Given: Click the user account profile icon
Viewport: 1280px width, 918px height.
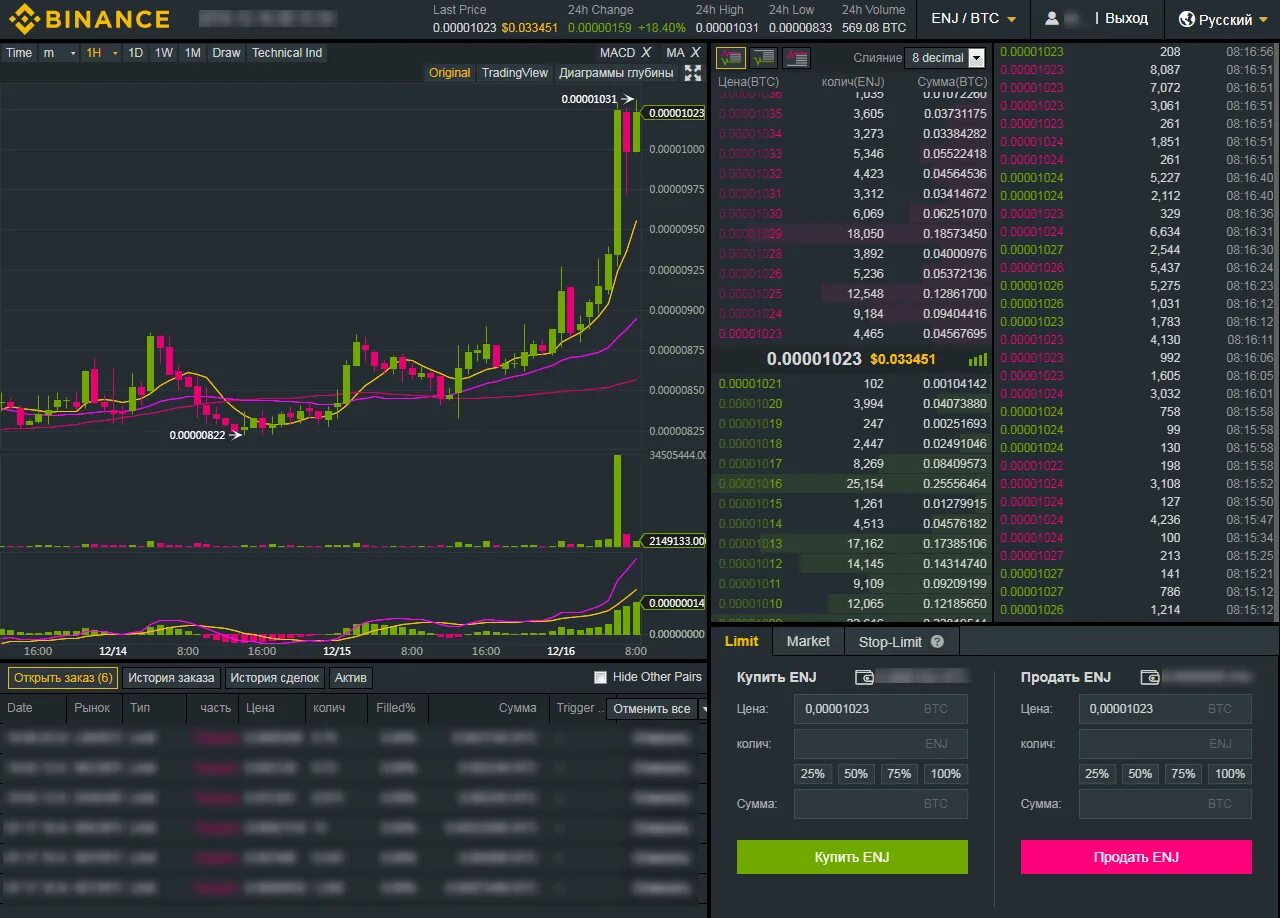Looking at the screenshot, I should click(1052, 19).
